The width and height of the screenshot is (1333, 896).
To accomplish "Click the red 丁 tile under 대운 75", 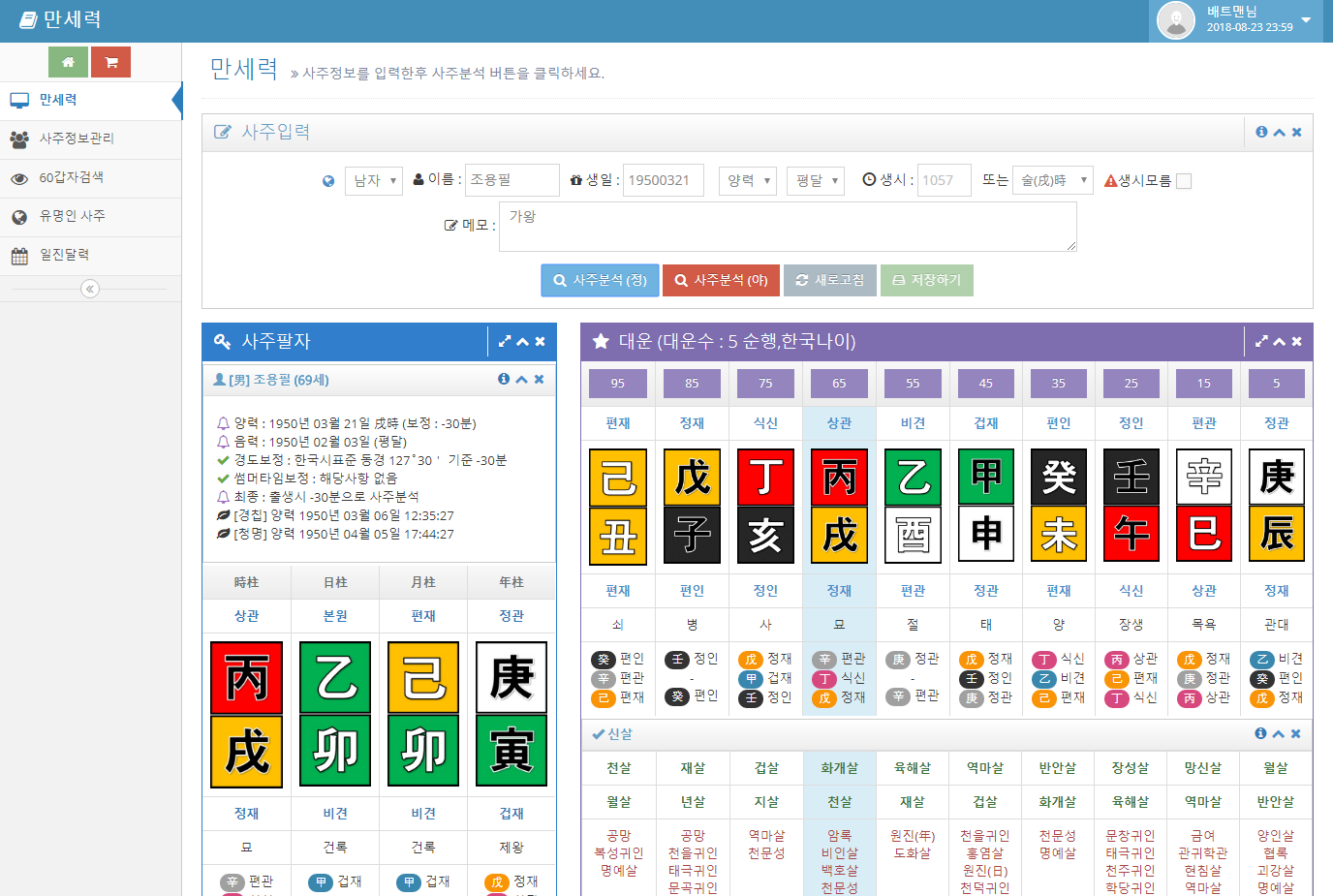I will 765,477.
